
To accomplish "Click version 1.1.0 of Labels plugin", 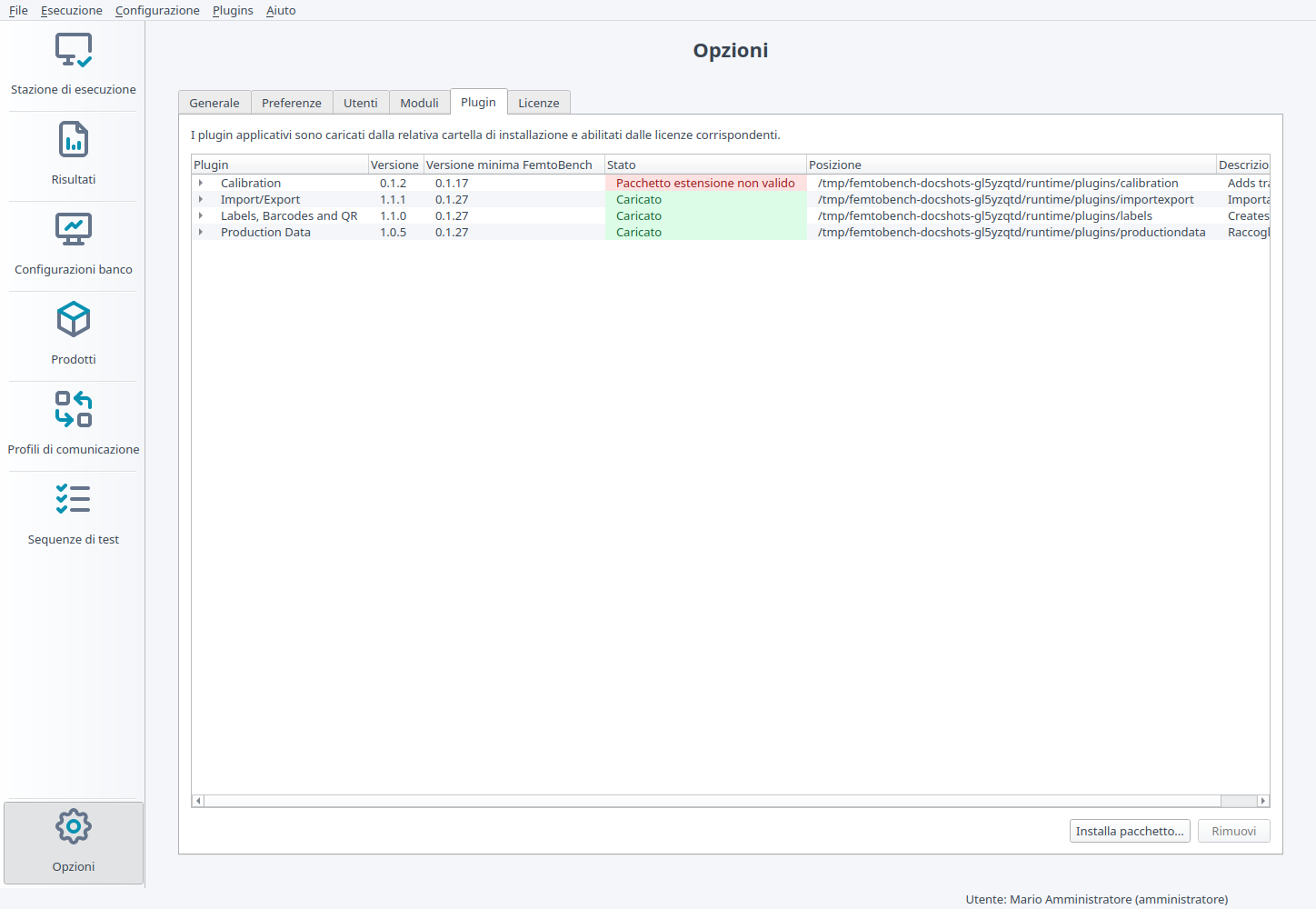I will [x=394, y=215].
